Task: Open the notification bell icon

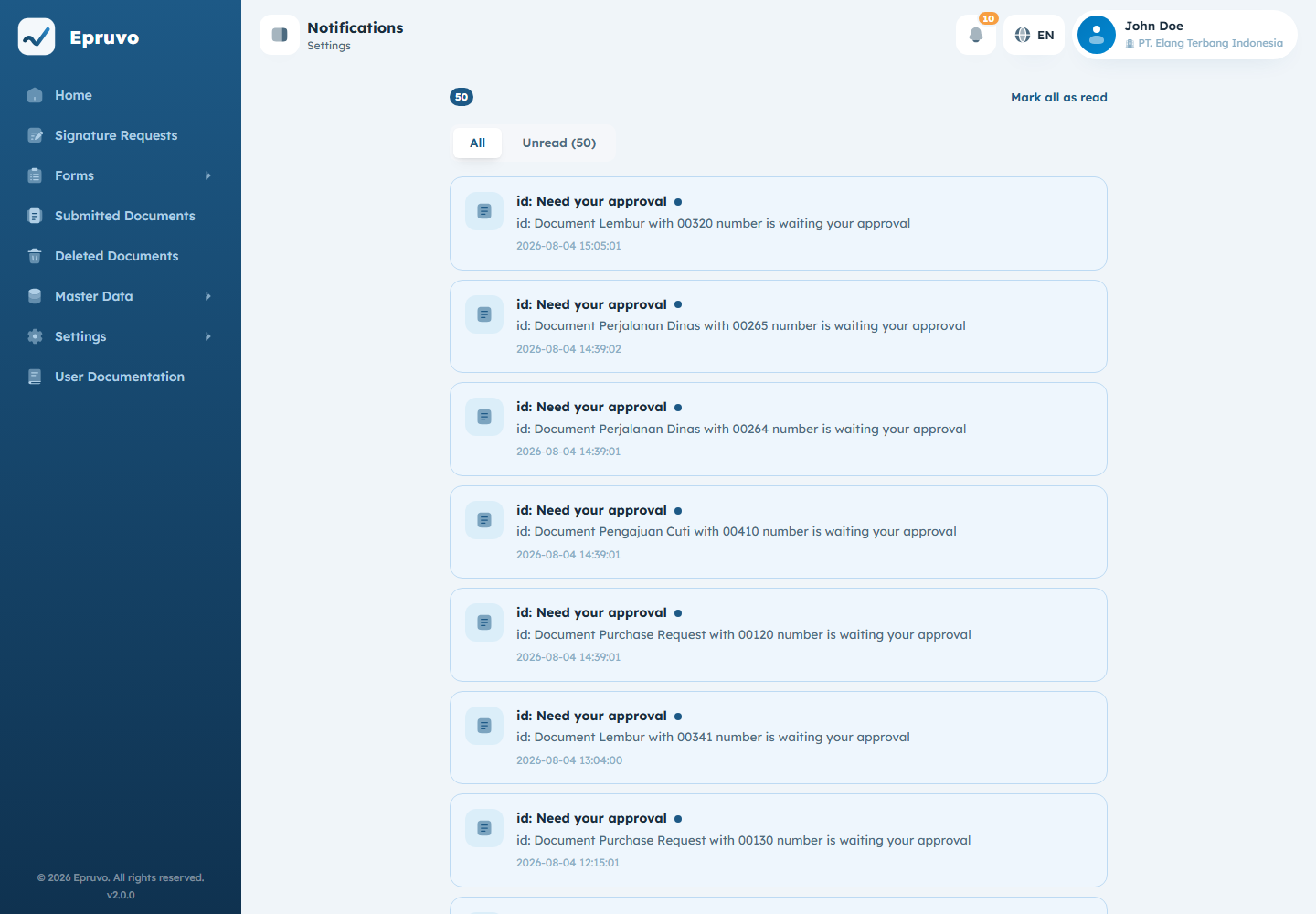Action: click(x=976, y=35)
